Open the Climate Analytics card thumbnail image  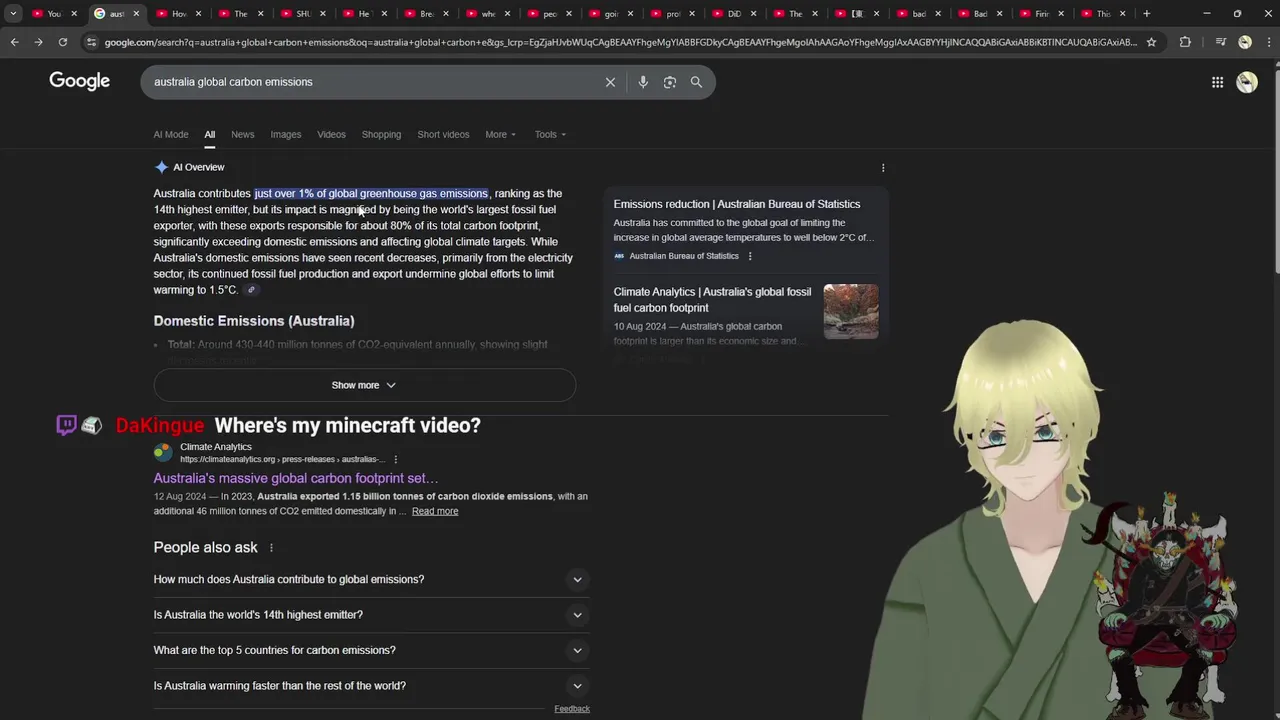(851, 311)
